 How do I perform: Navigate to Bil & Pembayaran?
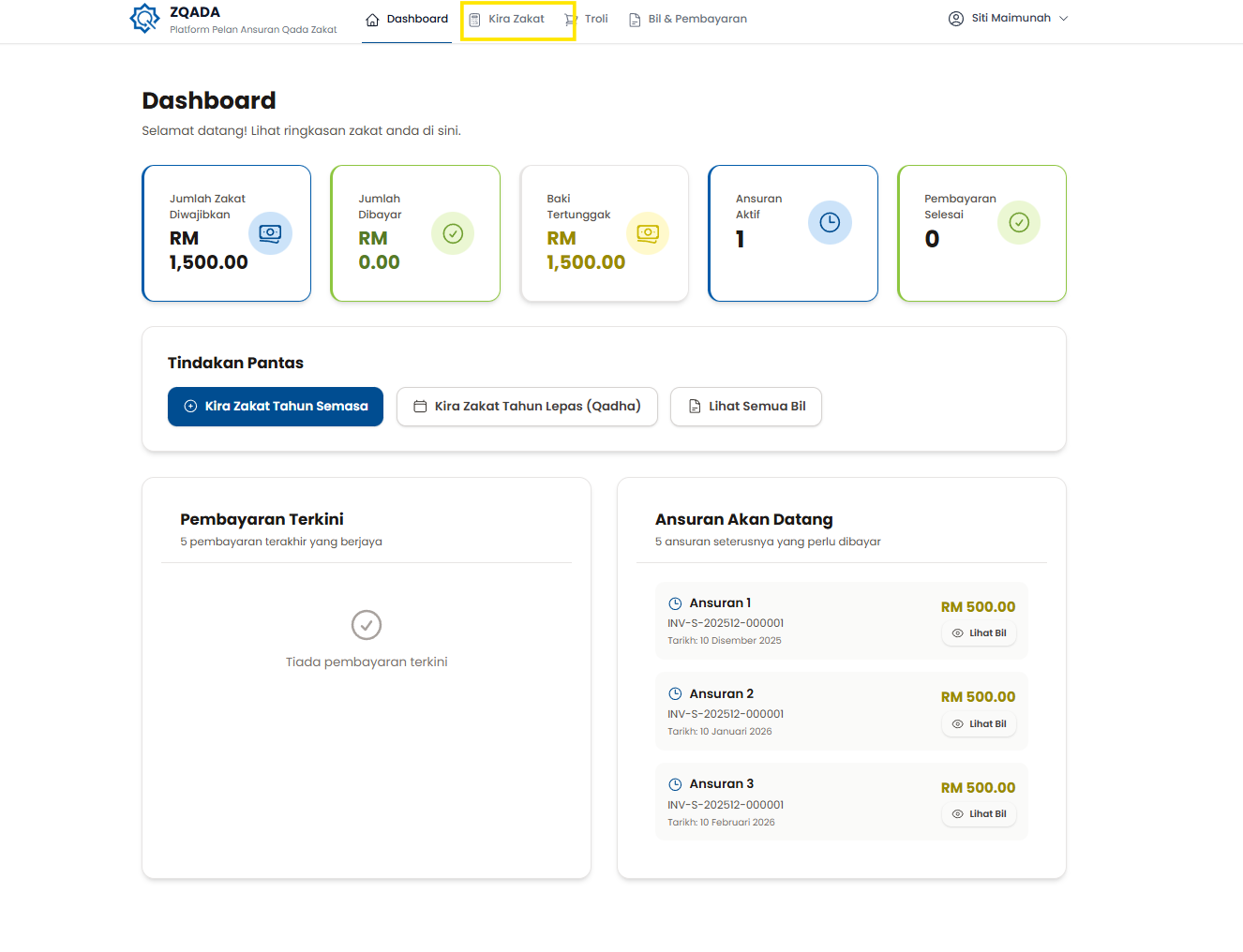tap(688, 20)
